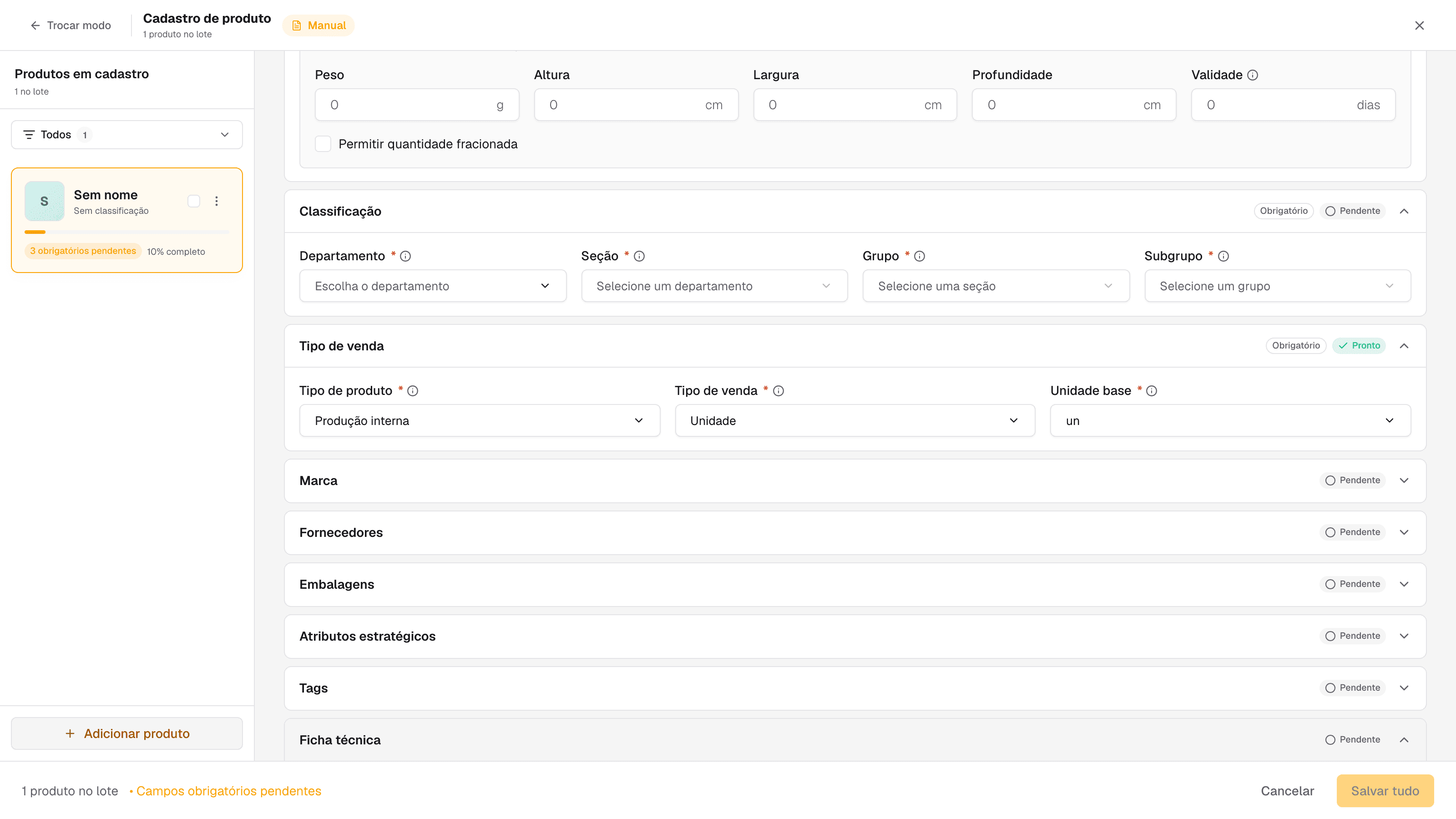
Task: Click the filter icon beside Todos
Action: pos(29,135)
